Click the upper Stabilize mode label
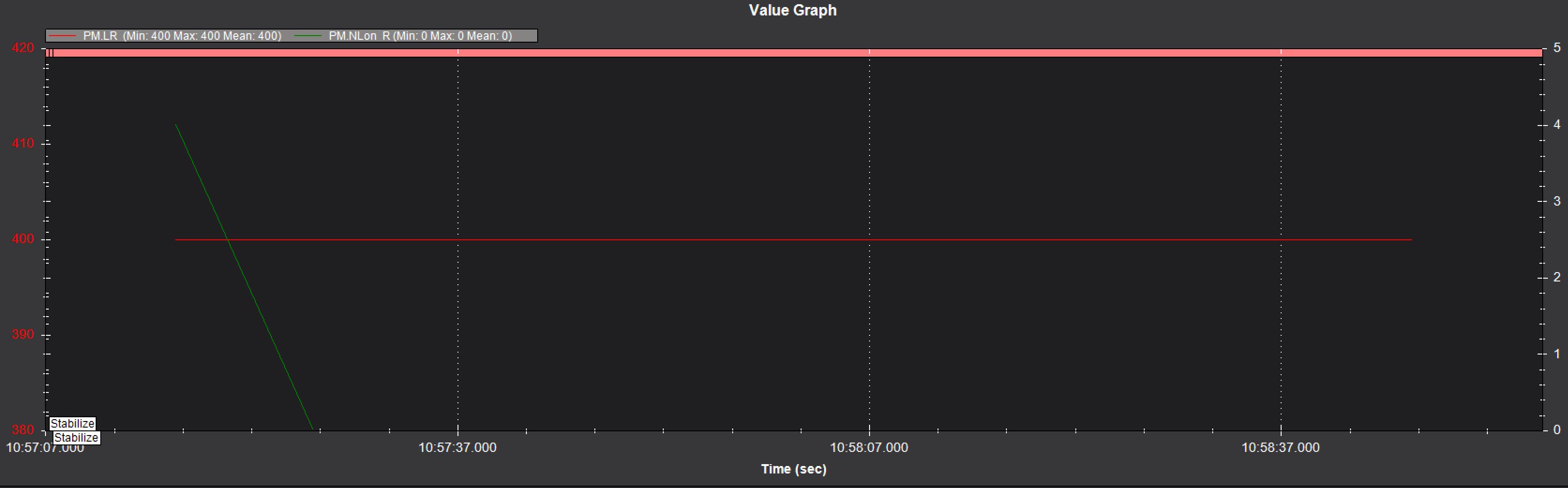1568x488 pixels. (73, 423)
